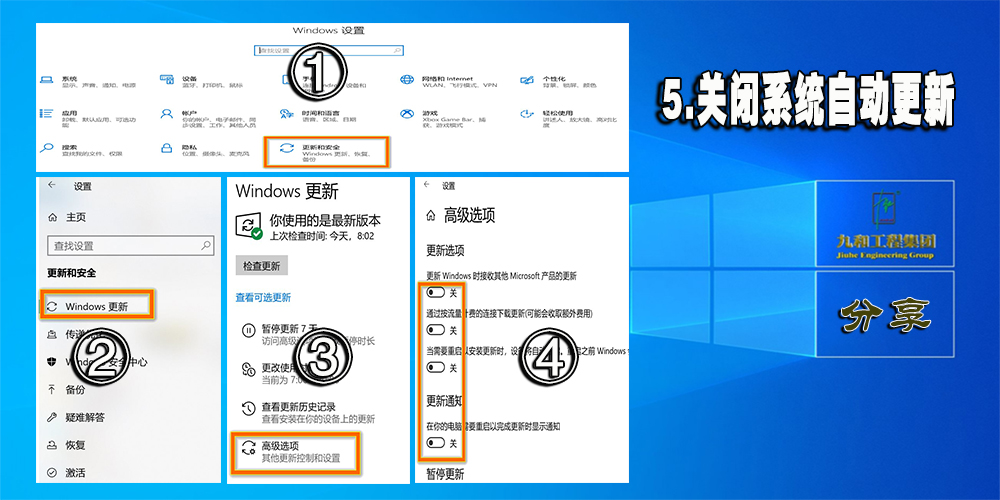Select 备份 (Backup) in the sidebar
This screenshot has height=500, width=1000.
coord(67,390)
